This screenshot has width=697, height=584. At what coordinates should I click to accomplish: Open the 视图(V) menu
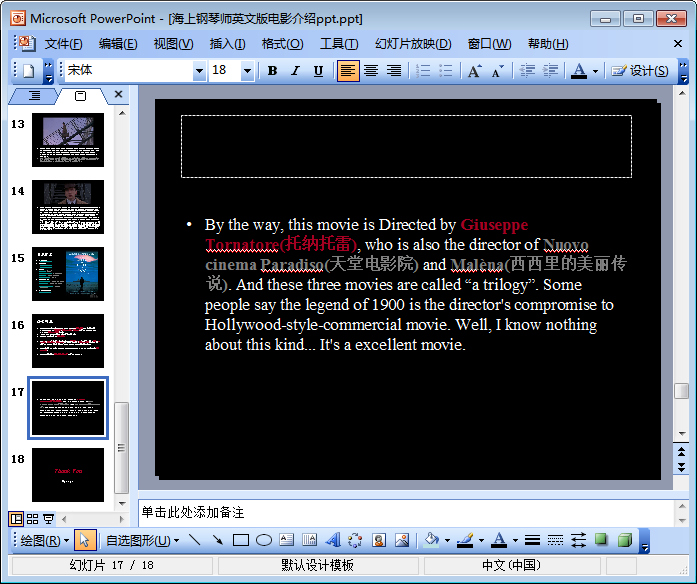173,44
